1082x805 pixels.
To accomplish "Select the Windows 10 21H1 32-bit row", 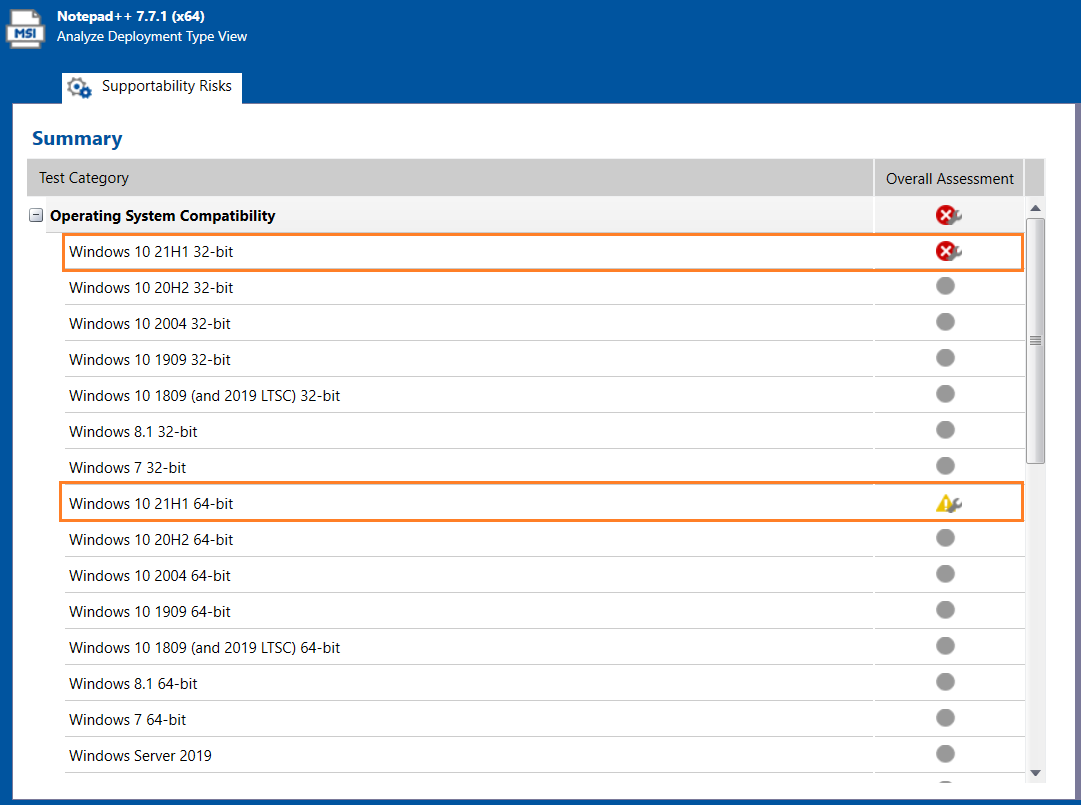I will click(x=543, y=252).
